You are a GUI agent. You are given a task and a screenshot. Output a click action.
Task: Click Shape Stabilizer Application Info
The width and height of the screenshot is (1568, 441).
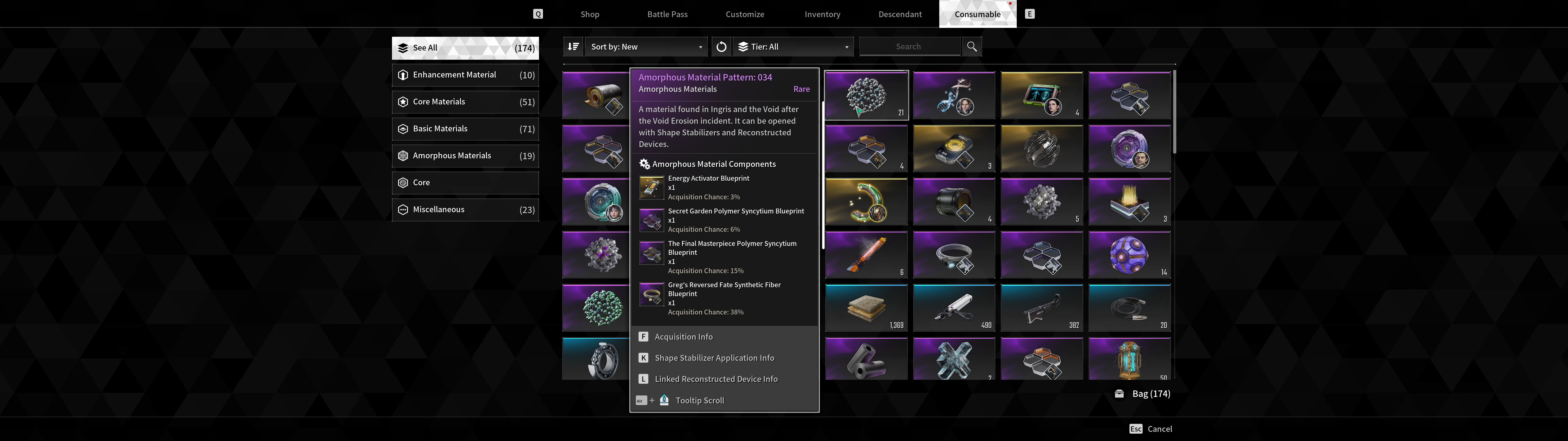(714, 358)
